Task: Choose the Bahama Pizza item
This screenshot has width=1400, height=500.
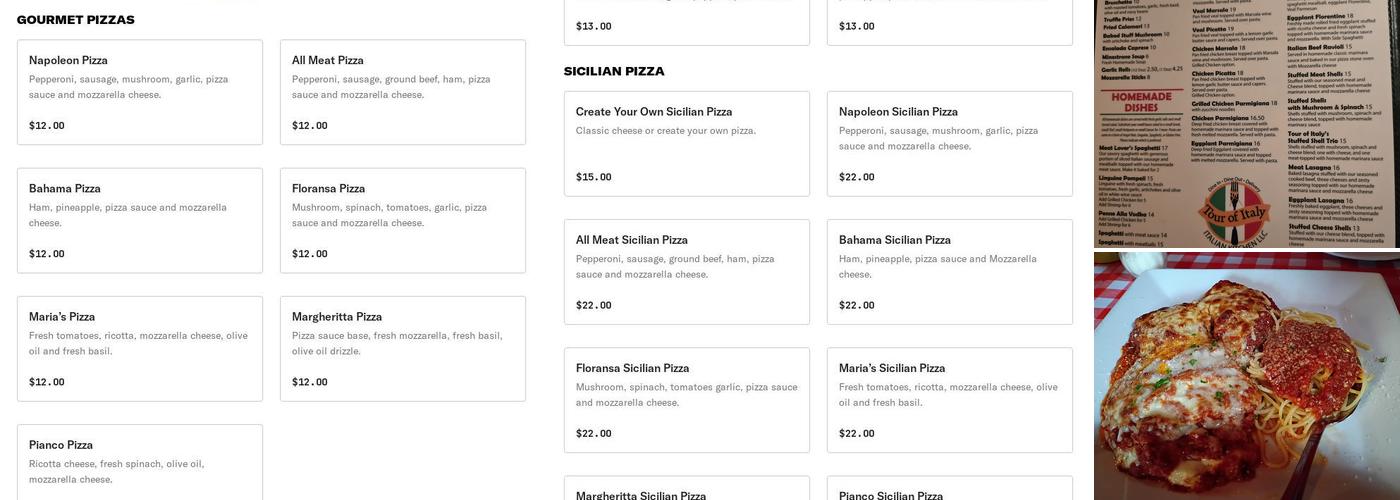Action: (x=140, y=220)
